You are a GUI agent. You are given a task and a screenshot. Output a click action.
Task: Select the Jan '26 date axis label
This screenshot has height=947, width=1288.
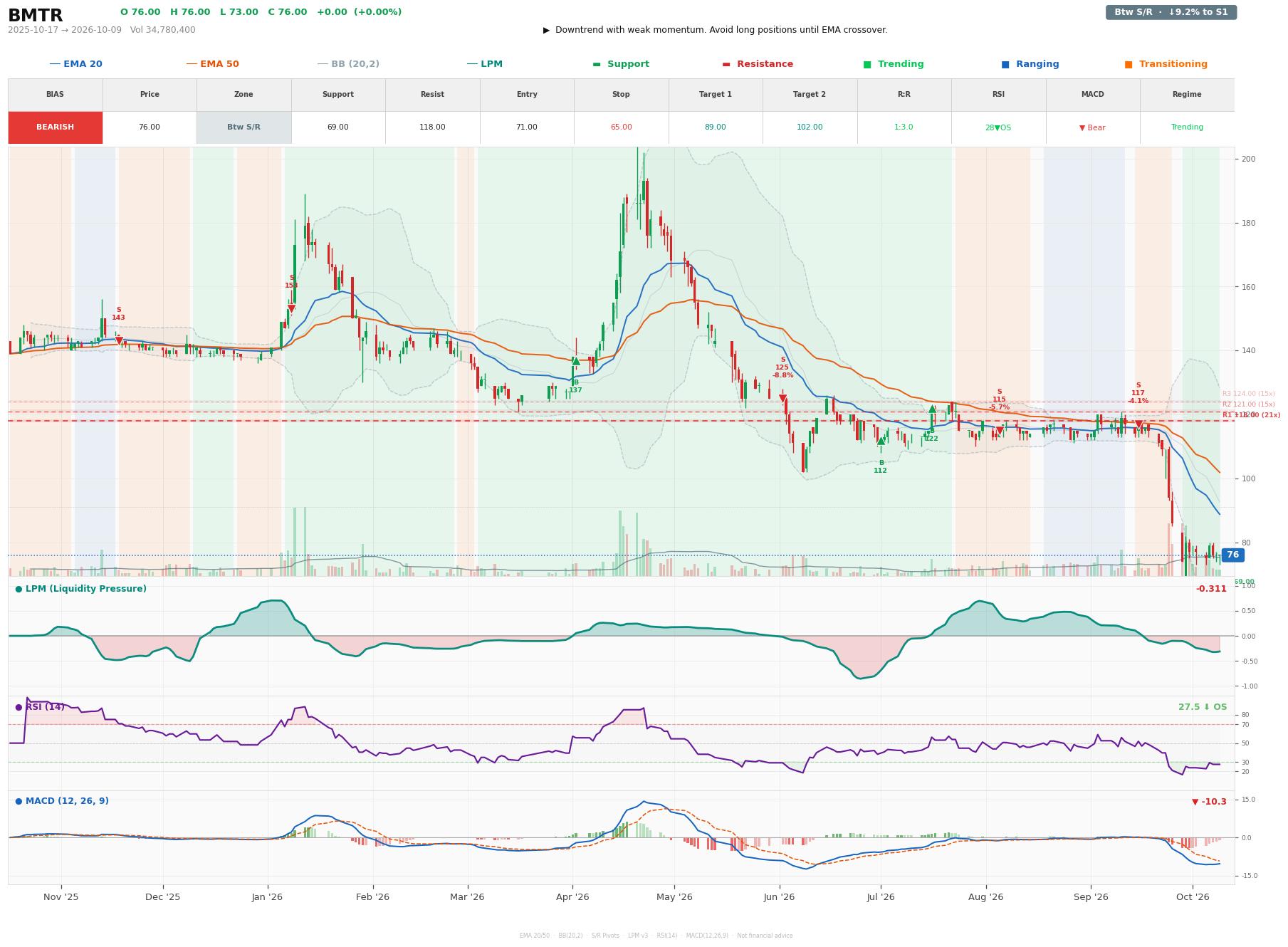[267, 897]
